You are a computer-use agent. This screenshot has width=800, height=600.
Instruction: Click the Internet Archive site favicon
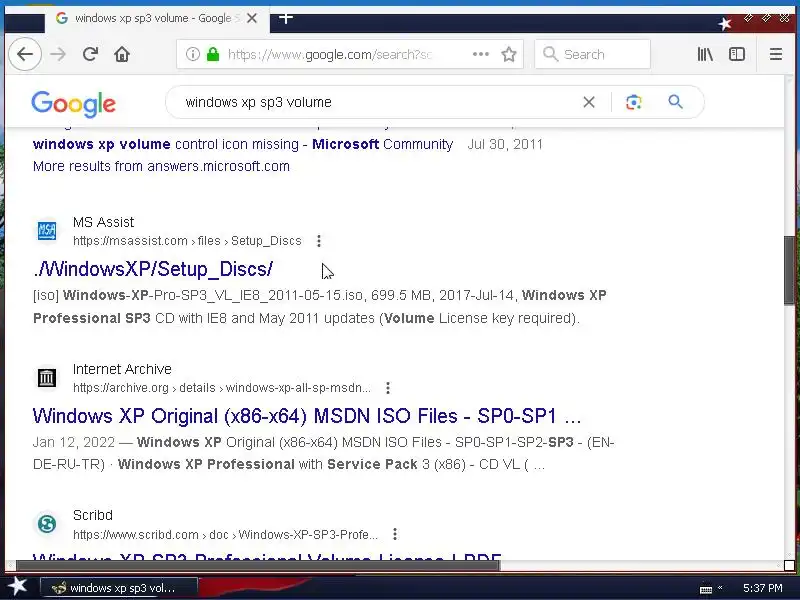pos(47,378)
